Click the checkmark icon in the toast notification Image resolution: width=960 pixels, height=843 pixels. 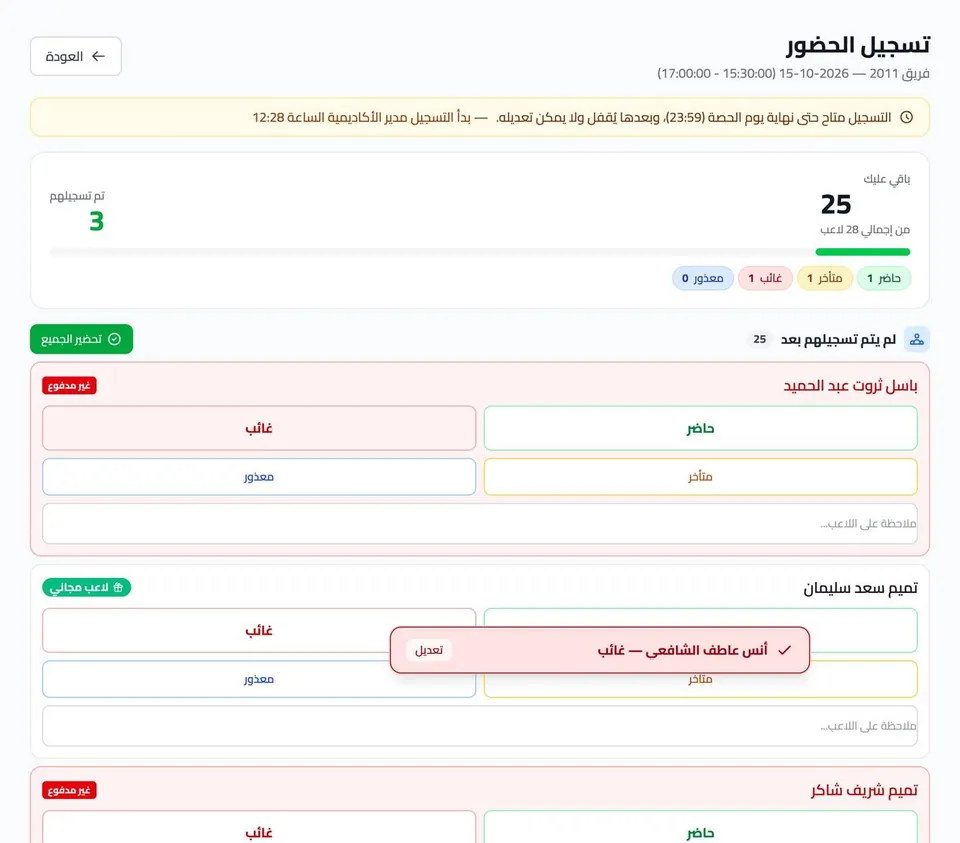[x=784, y=650]
